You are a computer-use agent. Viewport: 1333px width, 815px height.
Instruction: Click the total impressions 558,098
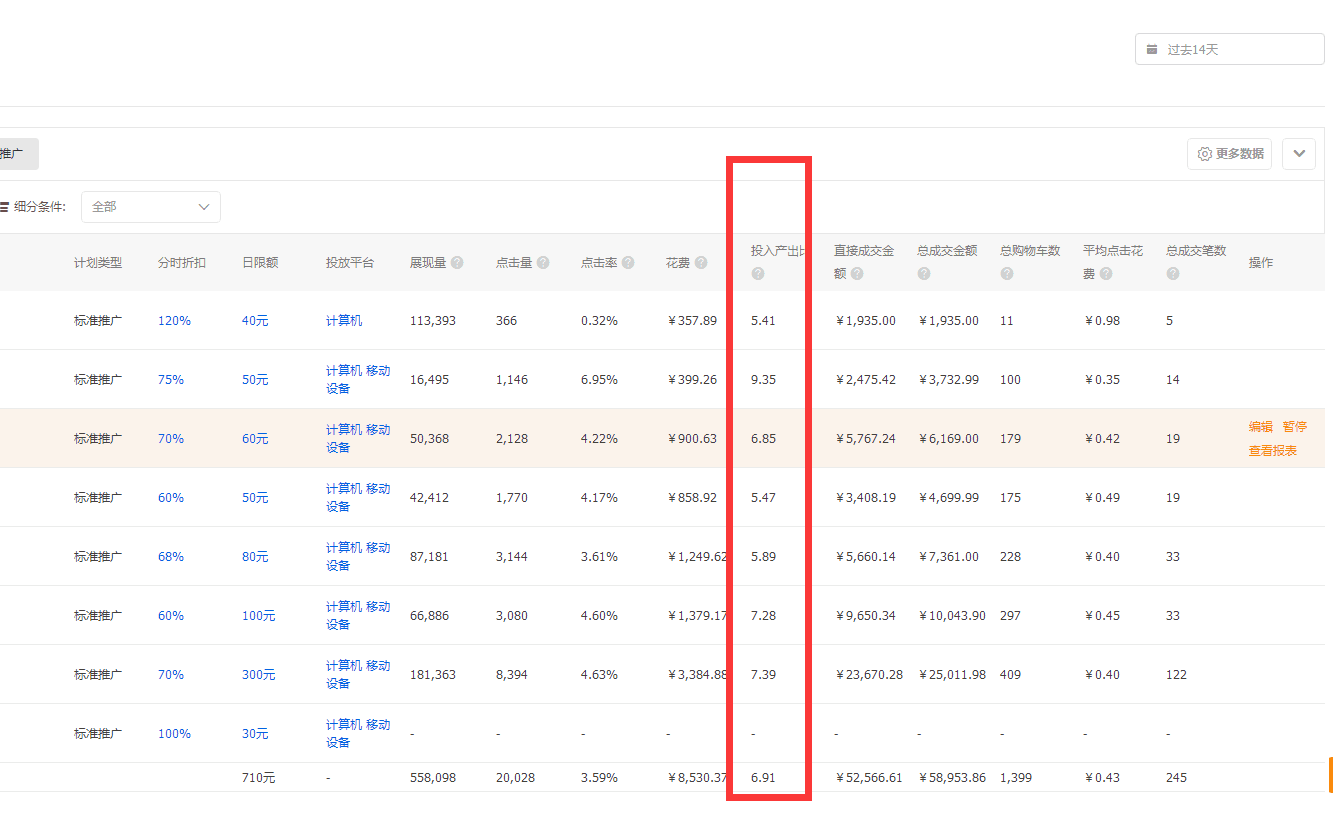coord(433,778)
